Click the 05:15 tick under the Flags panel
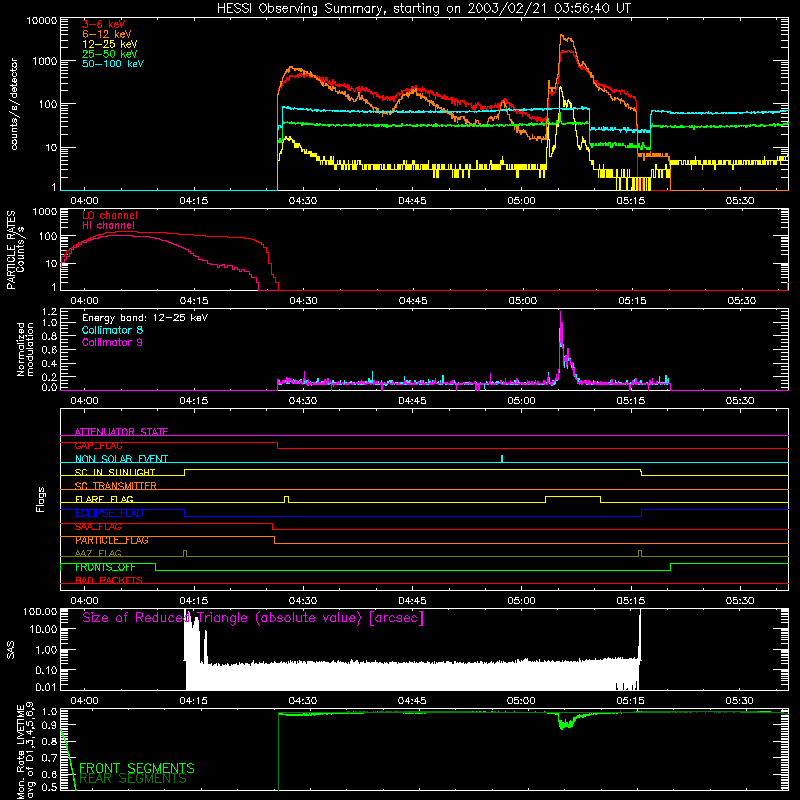 click(x=631, y=601)
